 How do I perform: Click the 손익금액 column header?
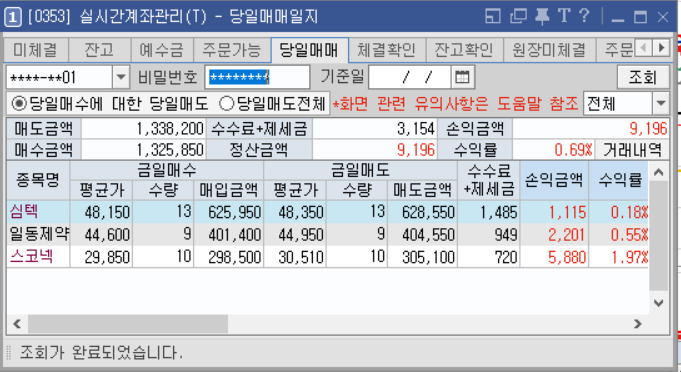554,180
